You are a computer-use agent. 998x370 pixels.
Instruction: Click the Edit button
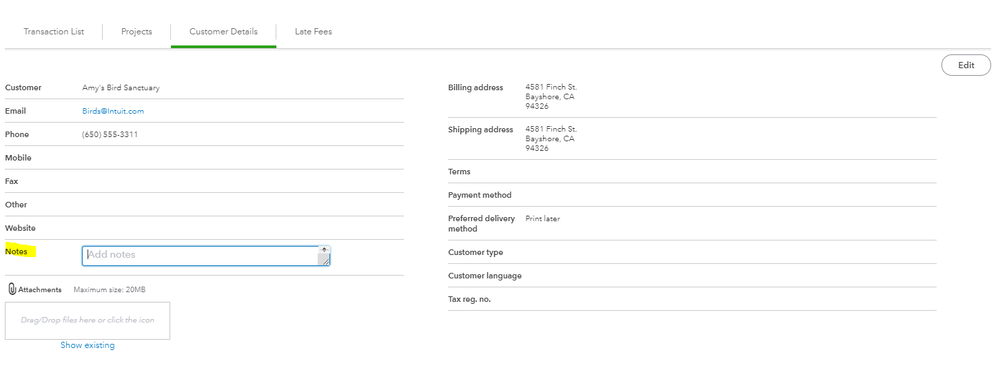point(966,65)
